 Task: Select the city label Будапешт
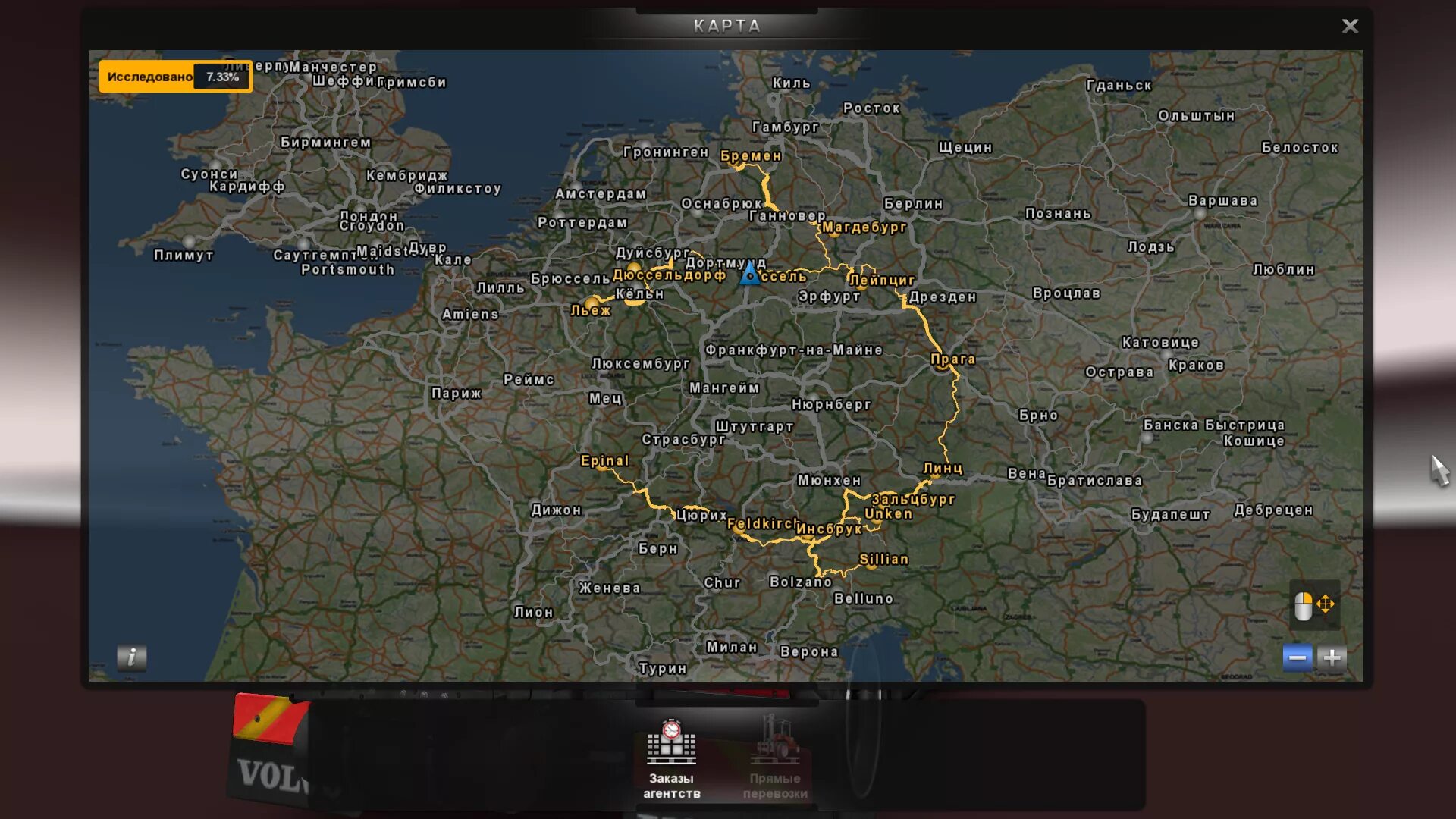tap(1170, 515)
